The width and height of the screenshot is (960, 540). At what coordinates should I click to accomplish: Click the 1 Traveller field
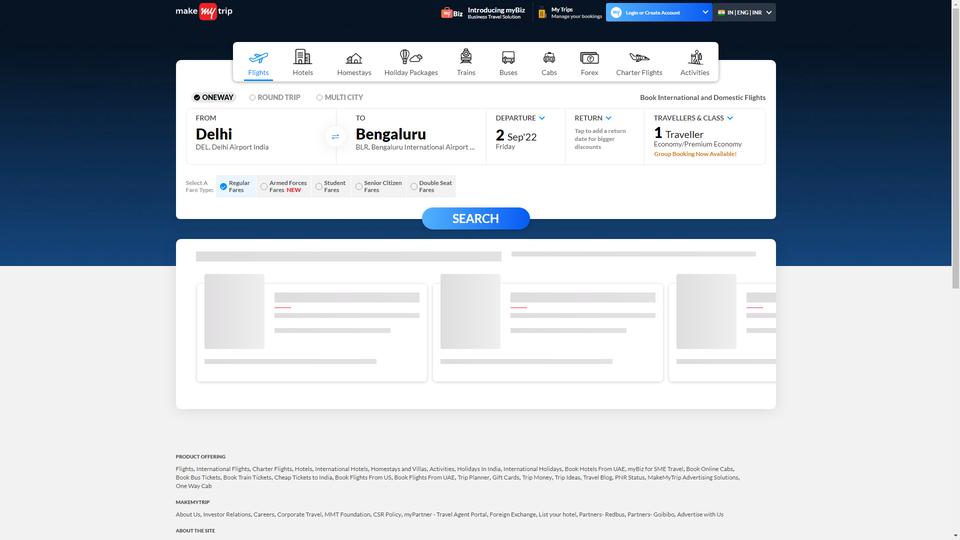click(x=678, y=134)
